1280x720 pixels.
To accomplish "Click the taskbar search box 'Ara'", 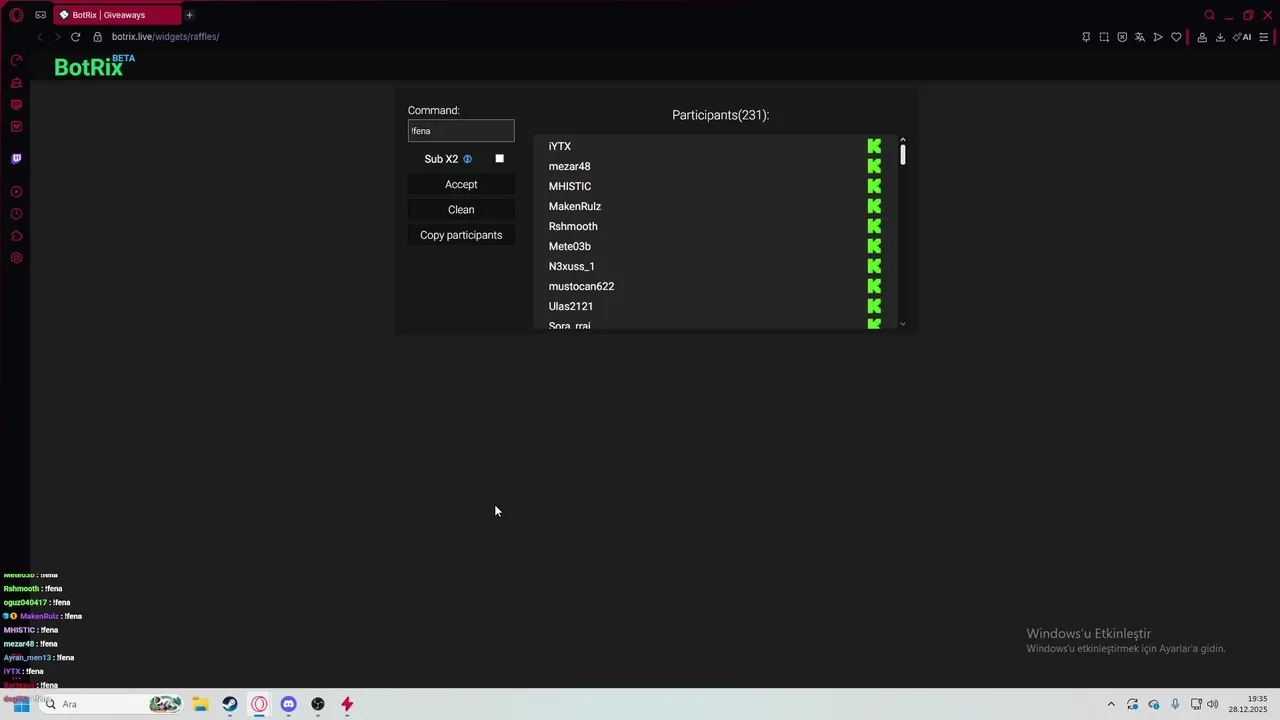I will 113,704.
